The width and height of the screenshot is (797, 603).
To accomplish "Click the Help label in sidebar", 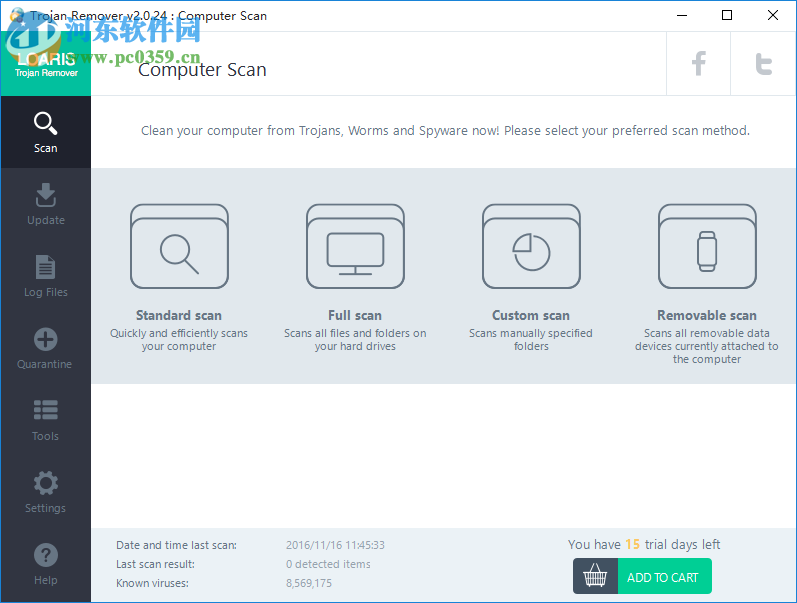I will pos(46,580).
